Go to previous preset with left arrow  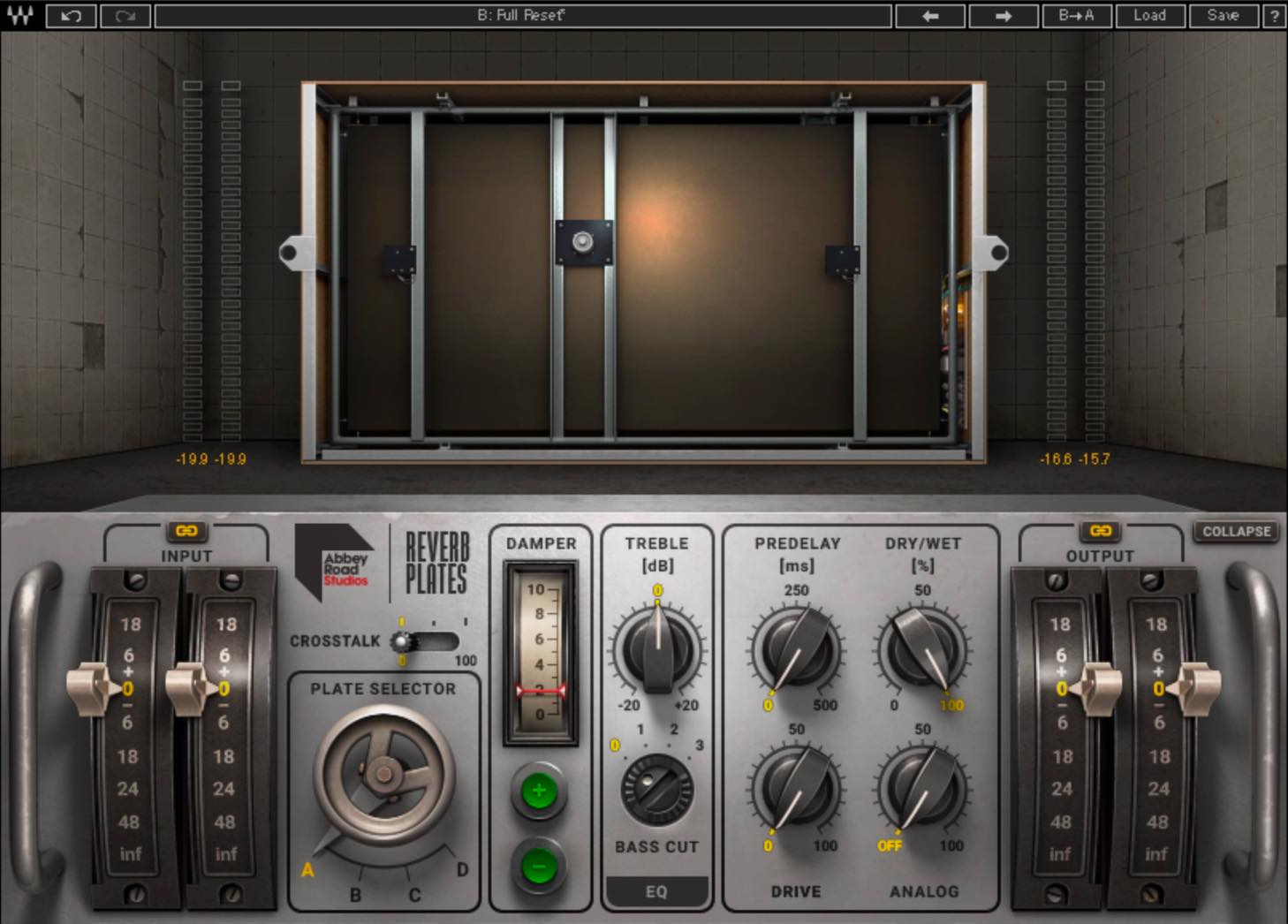pos(930,16)
